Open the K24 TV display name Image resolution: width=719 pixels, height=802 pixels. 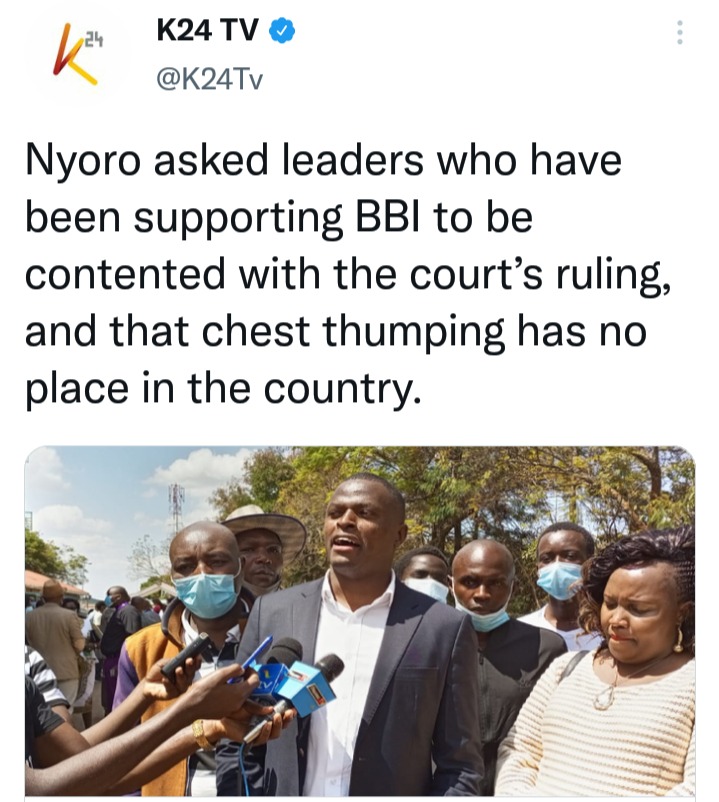pos(207,30)
